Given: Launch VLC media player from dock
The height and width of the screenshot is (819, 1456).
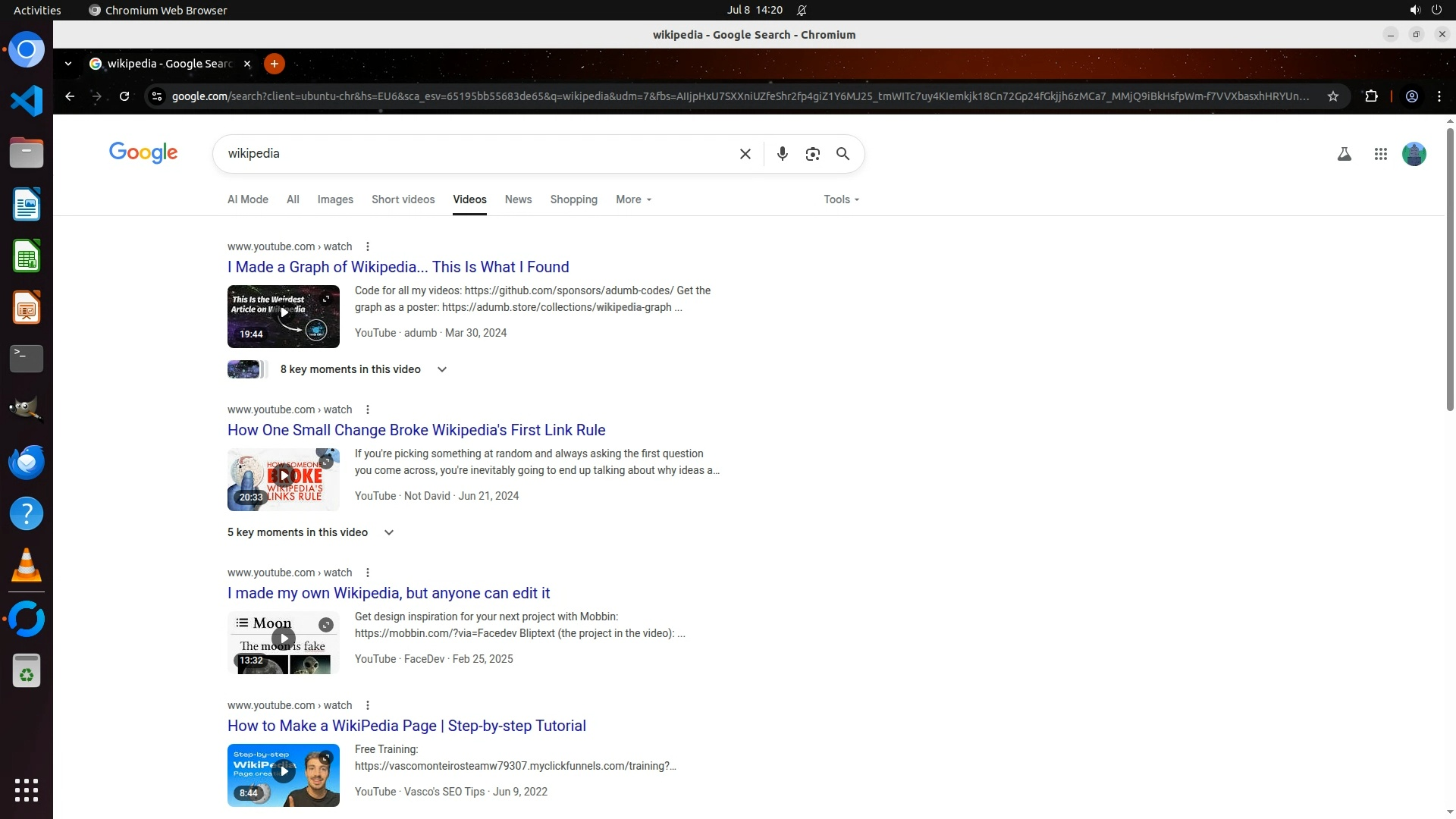Looking at the screenshot, I should (27, 566).
